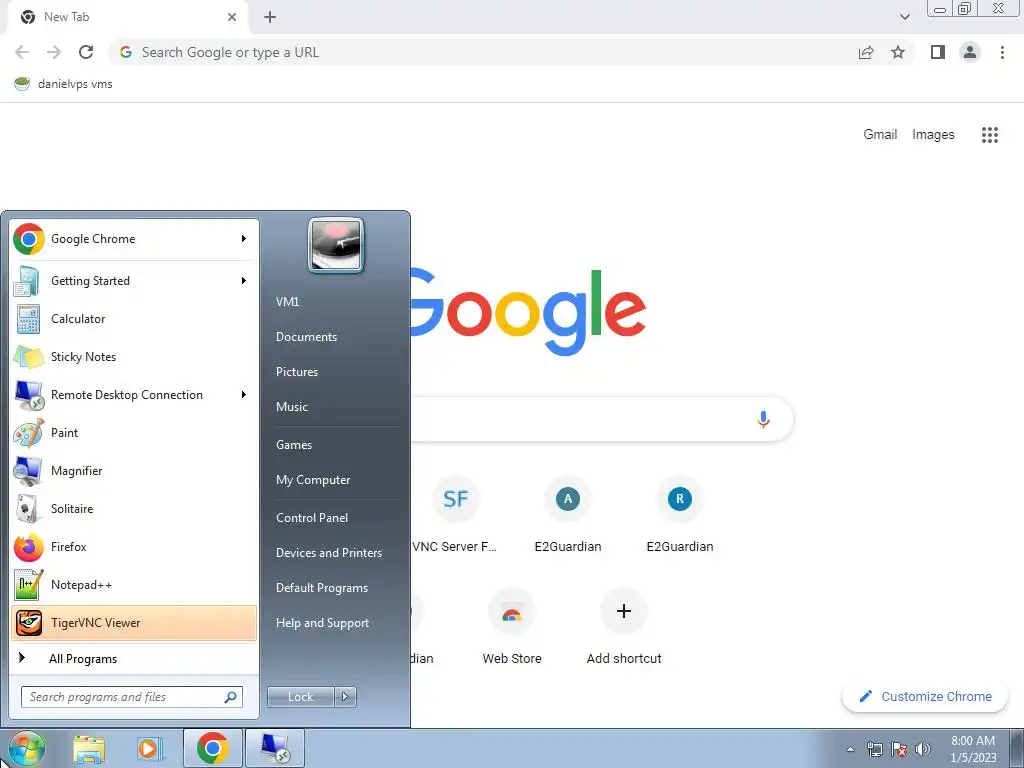Open Sticky Notes
Viewport: 1024px width, 768px height.
pyautogui.click(x=134, y=357)
